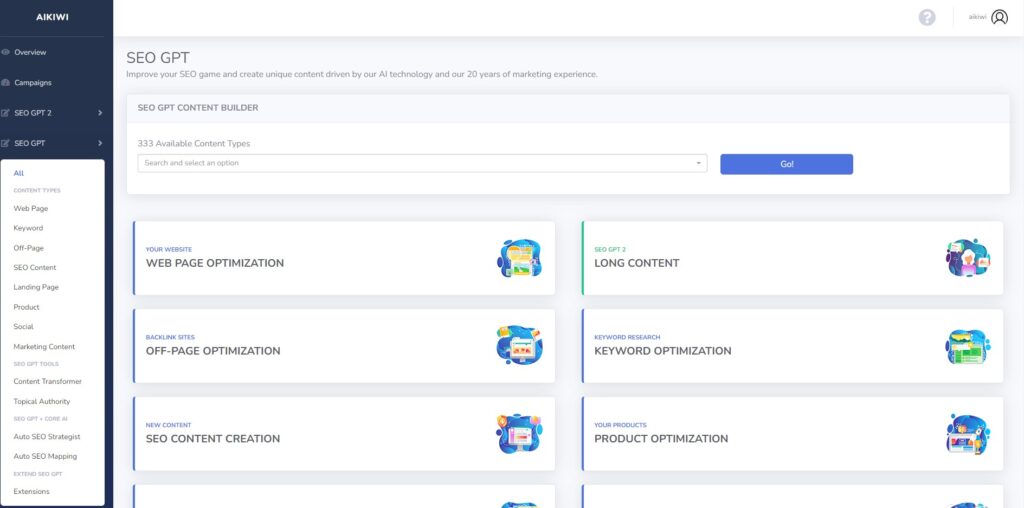Open LONG CONTENT card title
This screenshot has width=1024, height=508.
[637, 263]
